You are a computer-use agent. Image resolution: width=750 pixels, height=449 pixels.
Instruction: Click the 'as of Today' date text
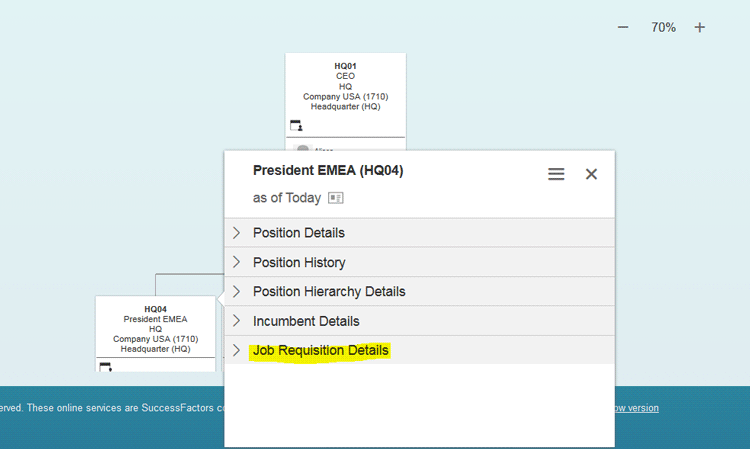(x=286, y=198)
